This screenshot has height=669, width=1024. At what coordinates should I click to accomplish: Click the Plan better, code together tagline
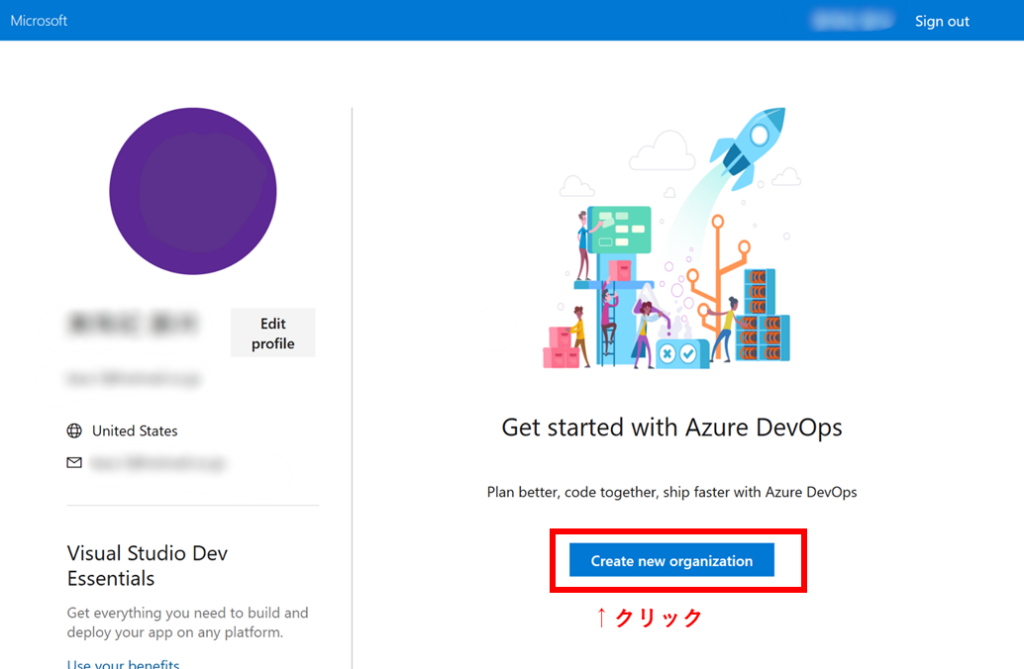pyautogui.click(x=671, y=492)
